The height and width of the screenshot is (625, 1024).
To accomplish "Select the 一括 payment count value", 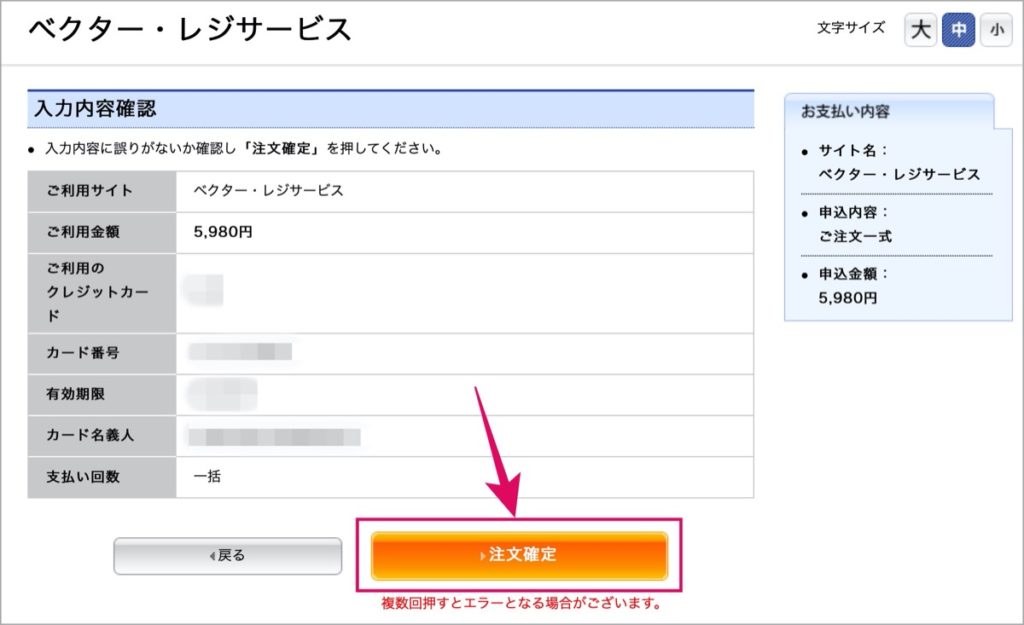I will point(207,476).
